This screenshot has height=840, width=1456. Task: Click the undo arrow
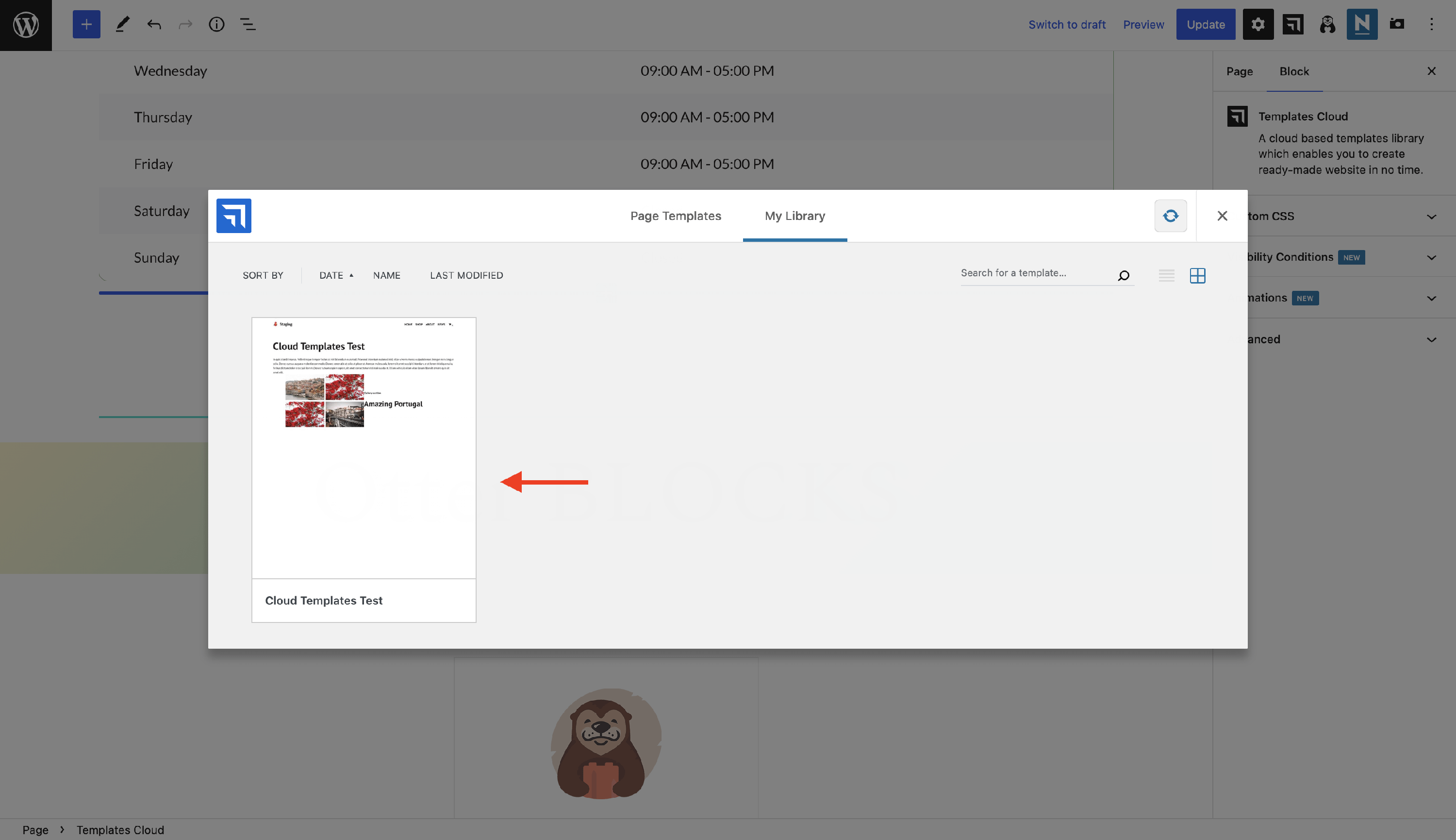pos(154,24)
